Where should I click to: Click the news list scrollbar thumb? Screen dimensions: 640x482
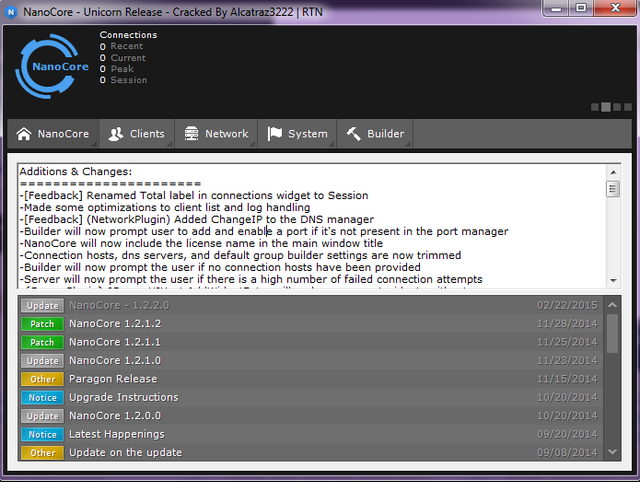click(612, 333)
